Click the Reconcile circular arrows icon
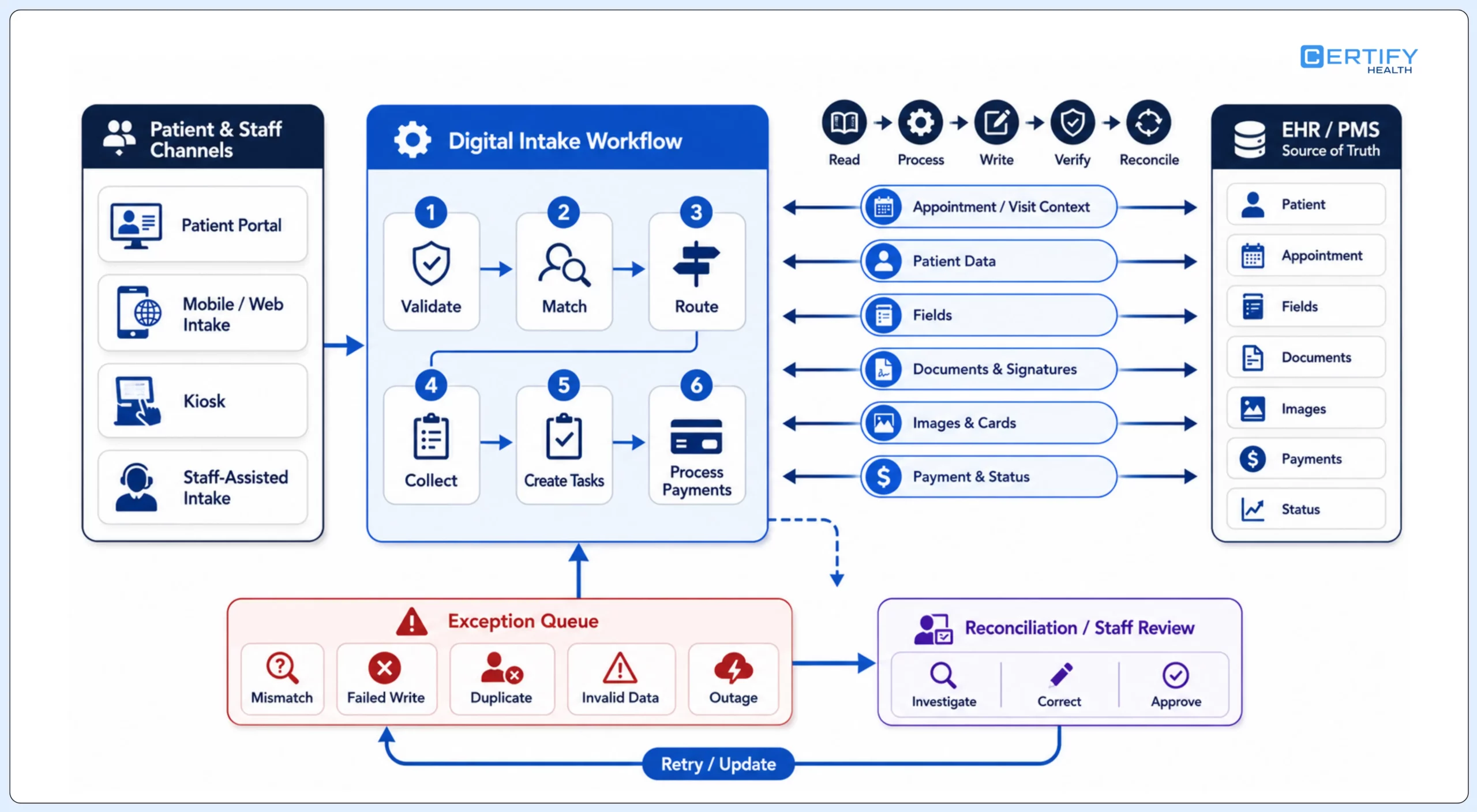The height and width of the screenshot is (812, 1477). [1149, 122]
